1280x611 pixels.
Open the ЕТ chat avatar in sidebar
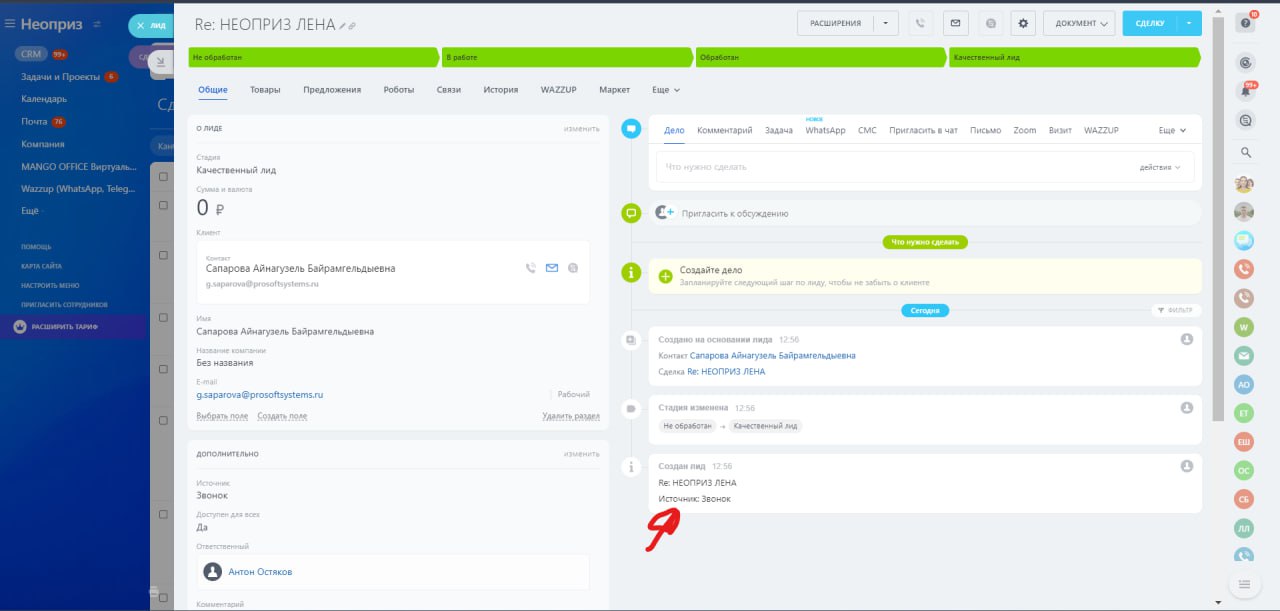(1245, 413)
